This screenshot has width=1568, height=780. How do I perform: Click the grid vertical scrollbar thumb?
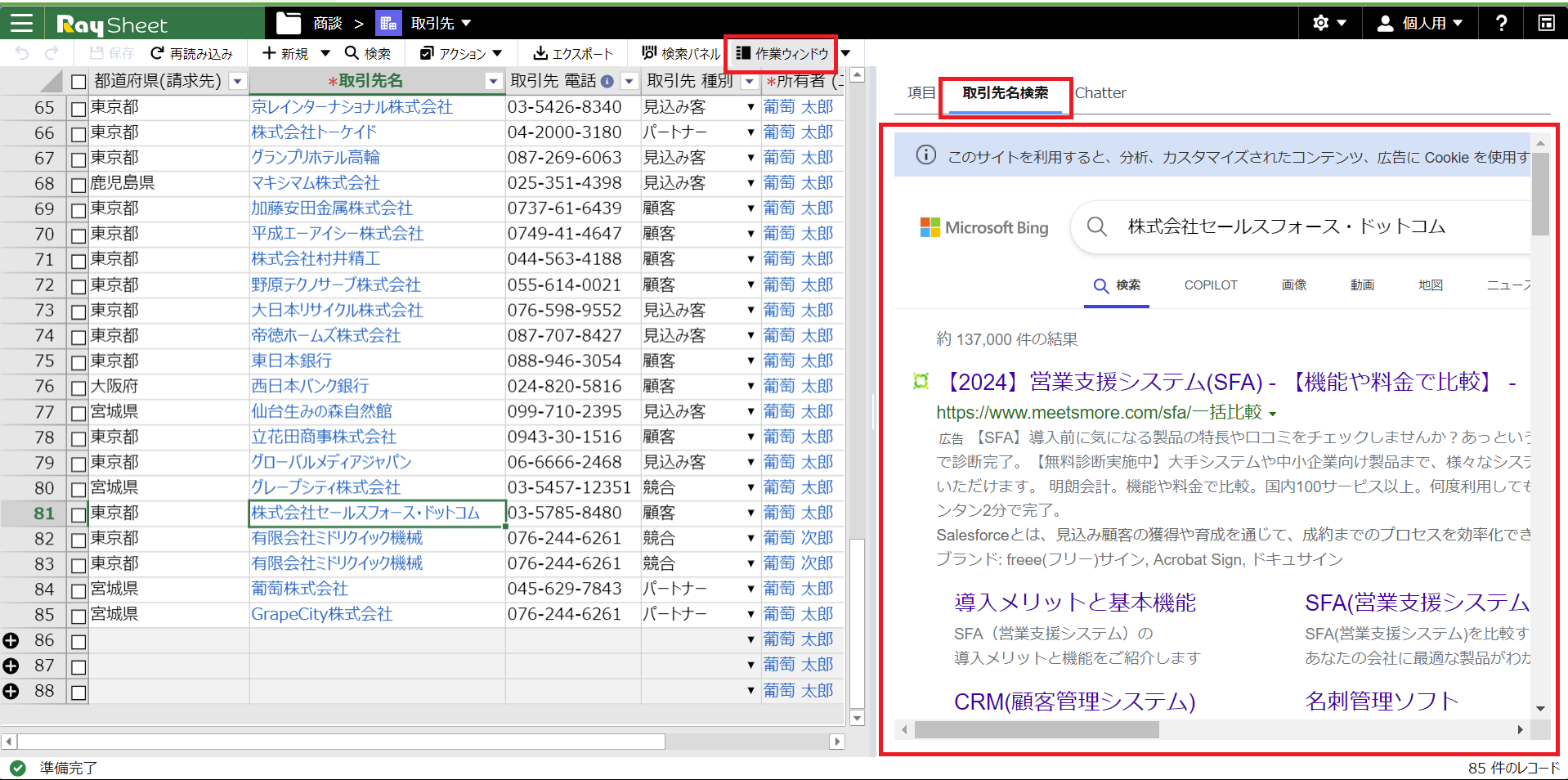pos(857,623)
